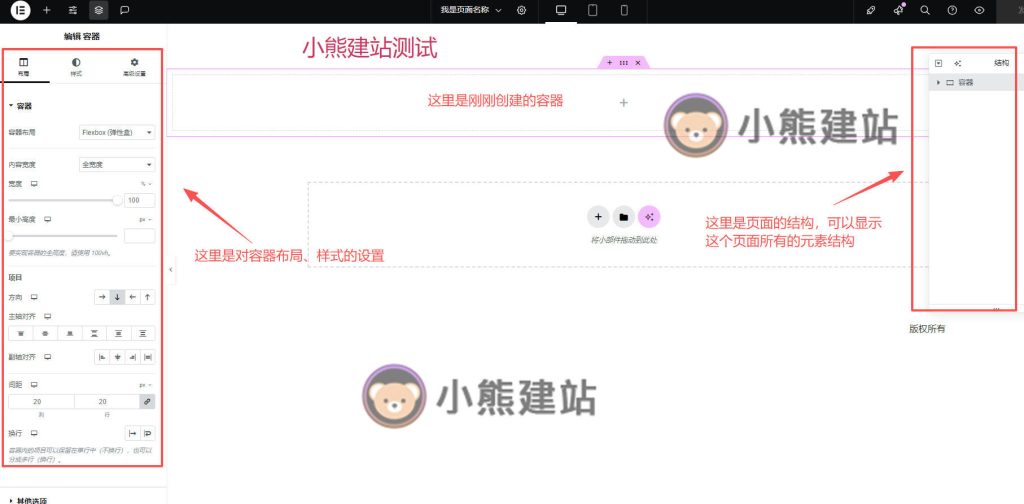Open the 内容宽度 dropdown

click(117, 164)
